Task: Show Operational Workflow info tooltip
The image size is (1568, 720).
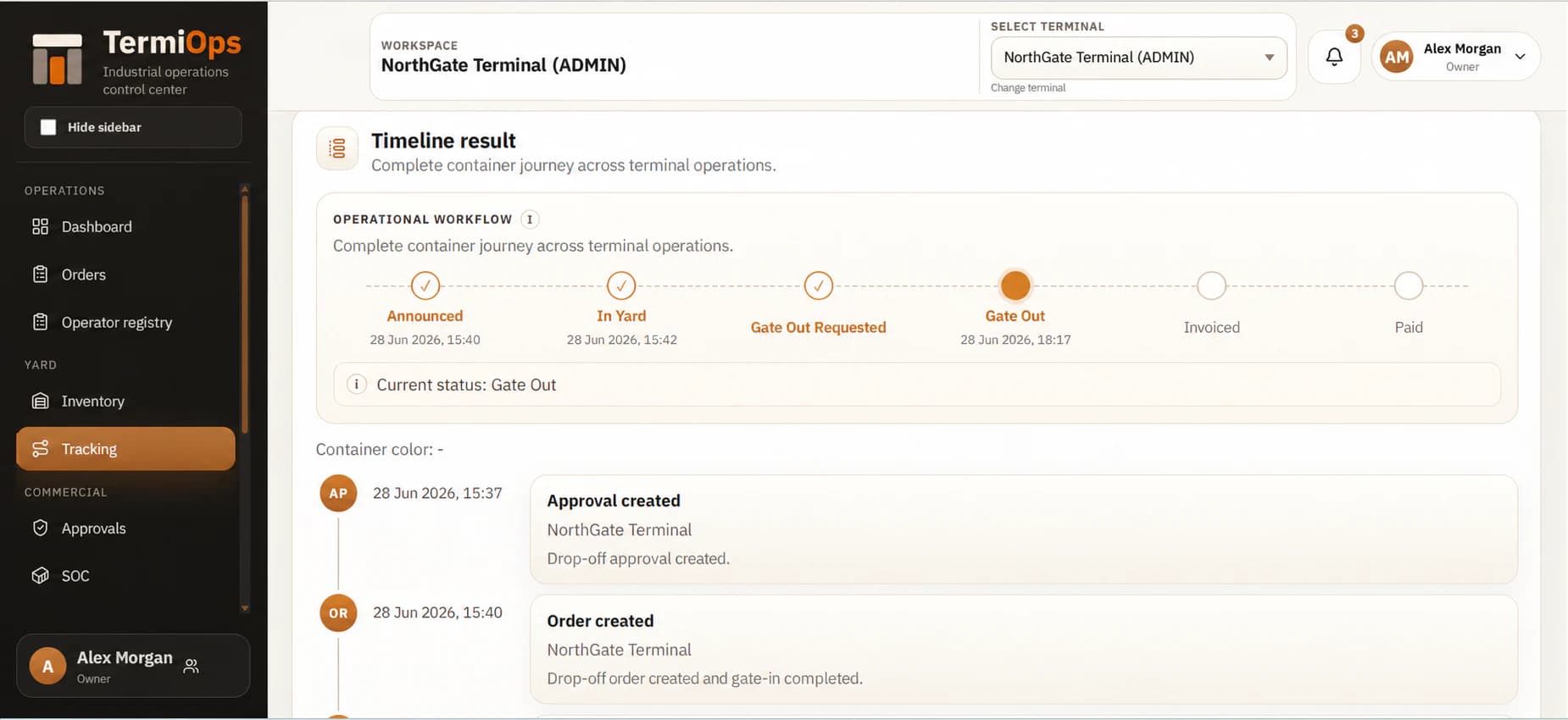Action: pyautogui.click(x=530, y=219)
